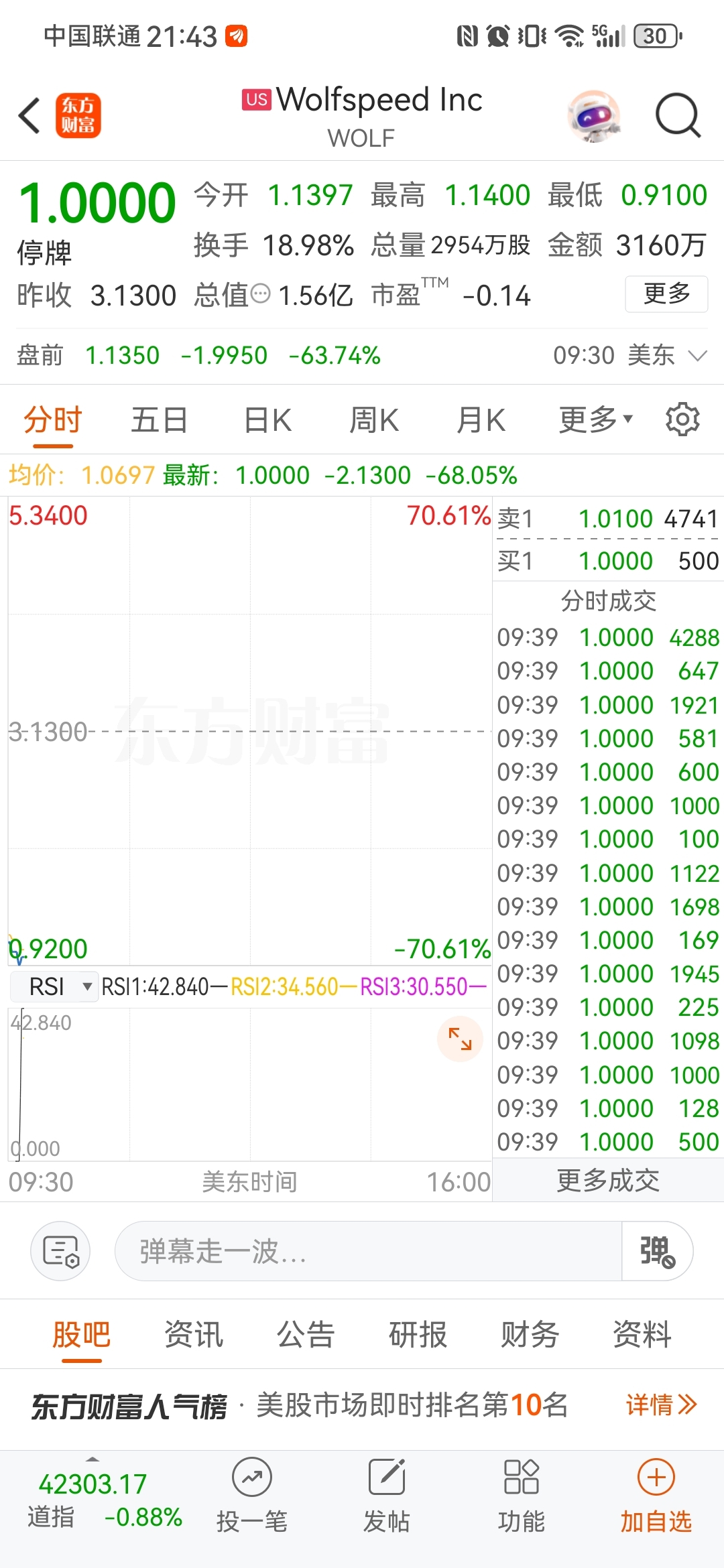Tap the 09:39 trade row with volume 1921
Image resolution: width=724 pixels, height=1568 pixels.
(608, 705)
